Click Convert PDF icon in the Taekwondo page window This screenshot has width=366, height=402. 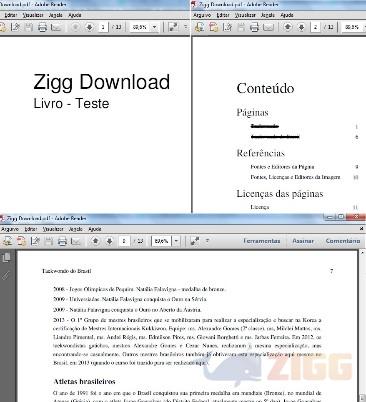point(21,241)
